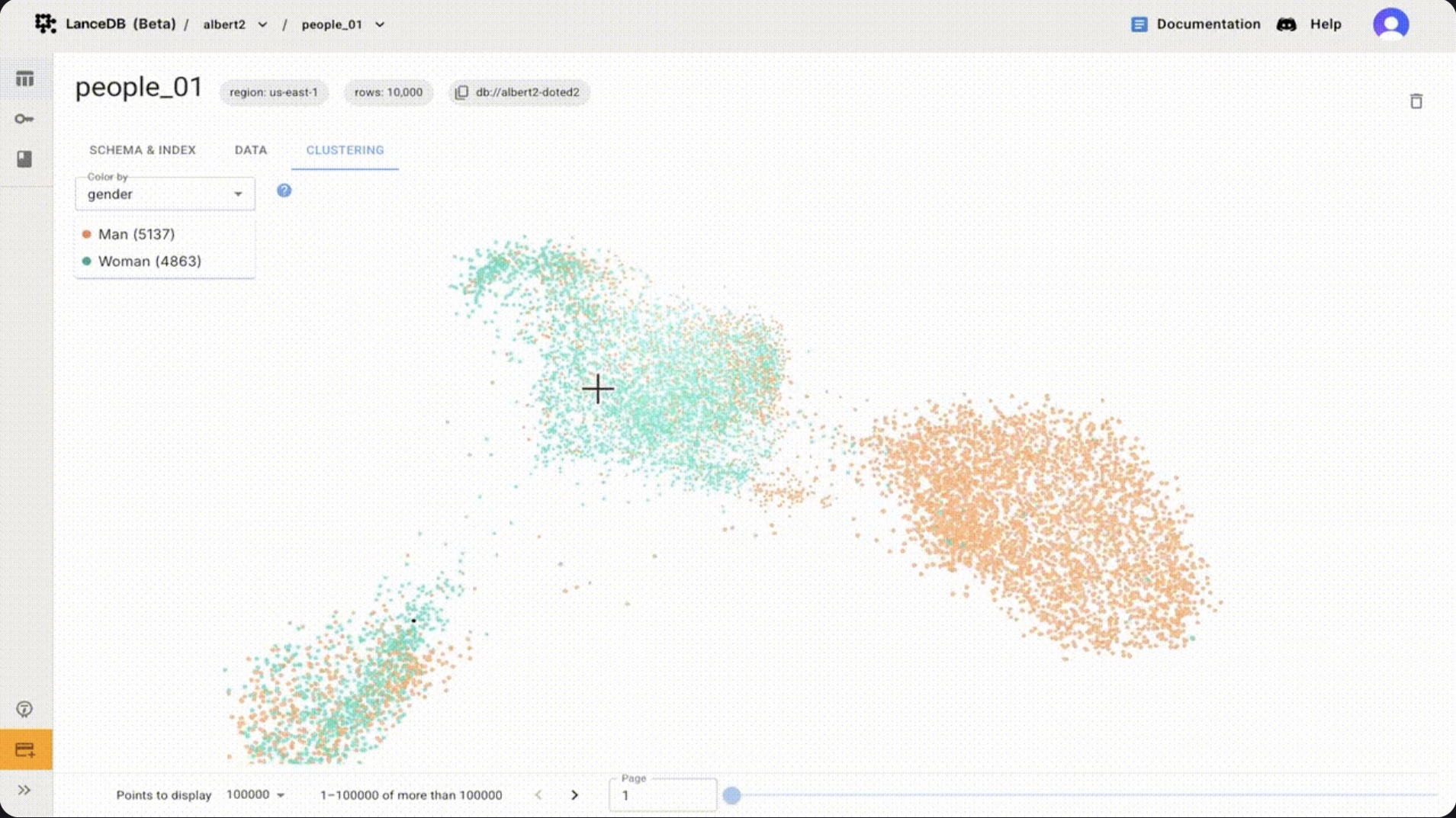Open the tables icon in sidebar
The image size is (1456, 818).
point(24,79)
